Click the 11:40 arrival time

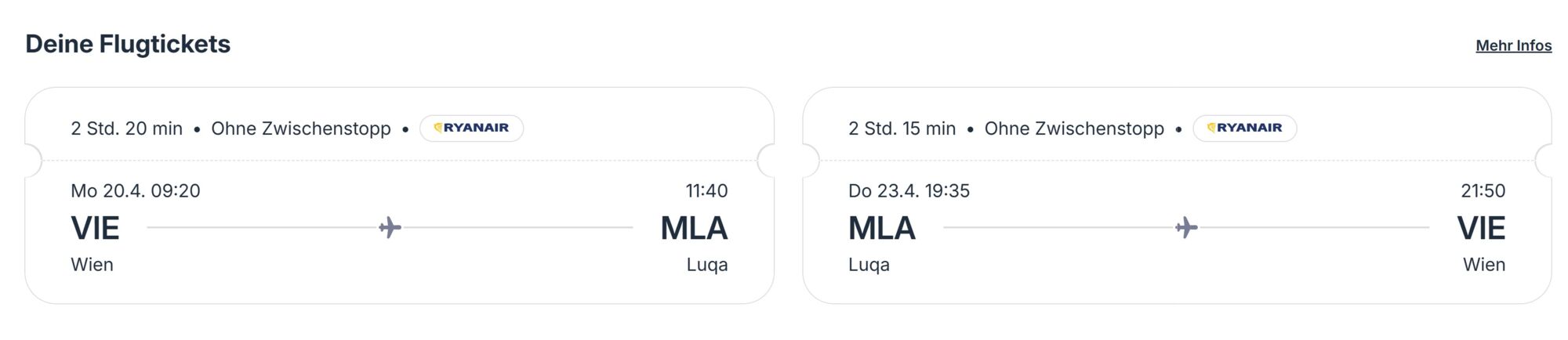[x=706, y=190]
